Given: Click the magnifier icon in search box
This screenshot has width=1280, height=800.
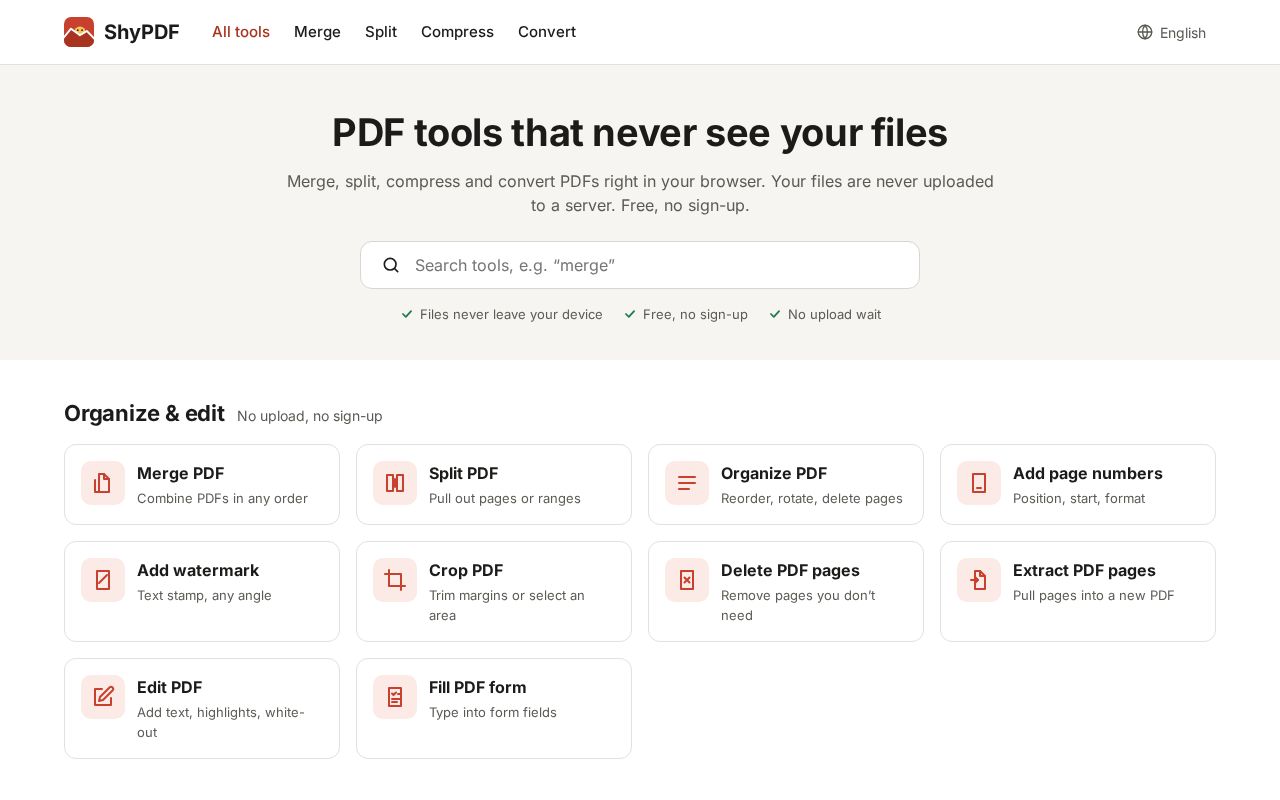Looking at the screenshot, I should [x=391, y=265].
